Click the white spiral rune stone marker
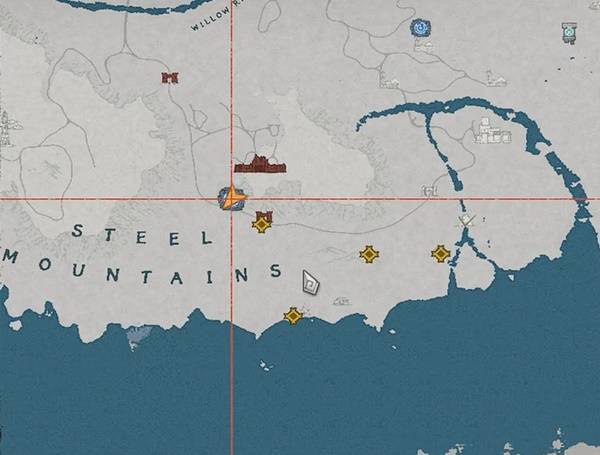 [x=311, y=283]
